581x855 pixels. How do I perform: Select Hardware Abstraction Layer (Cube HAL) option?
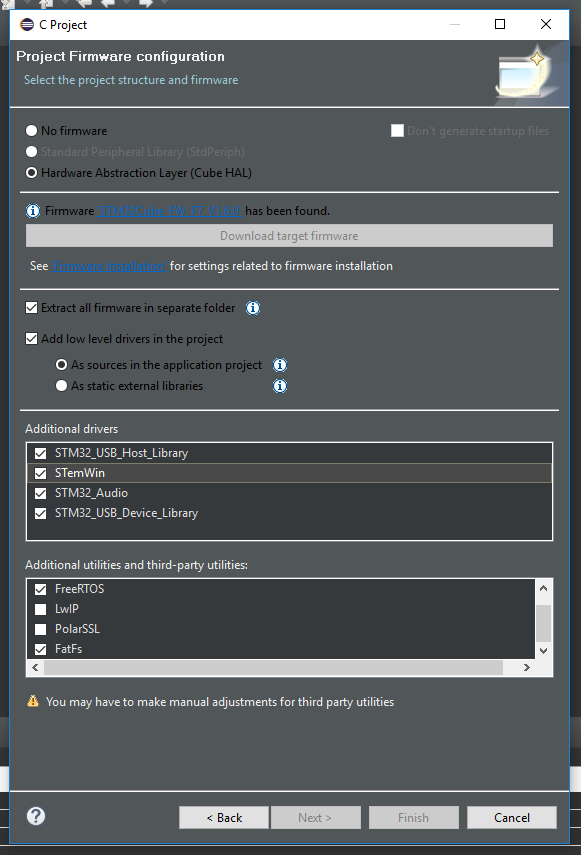[32, 173]
